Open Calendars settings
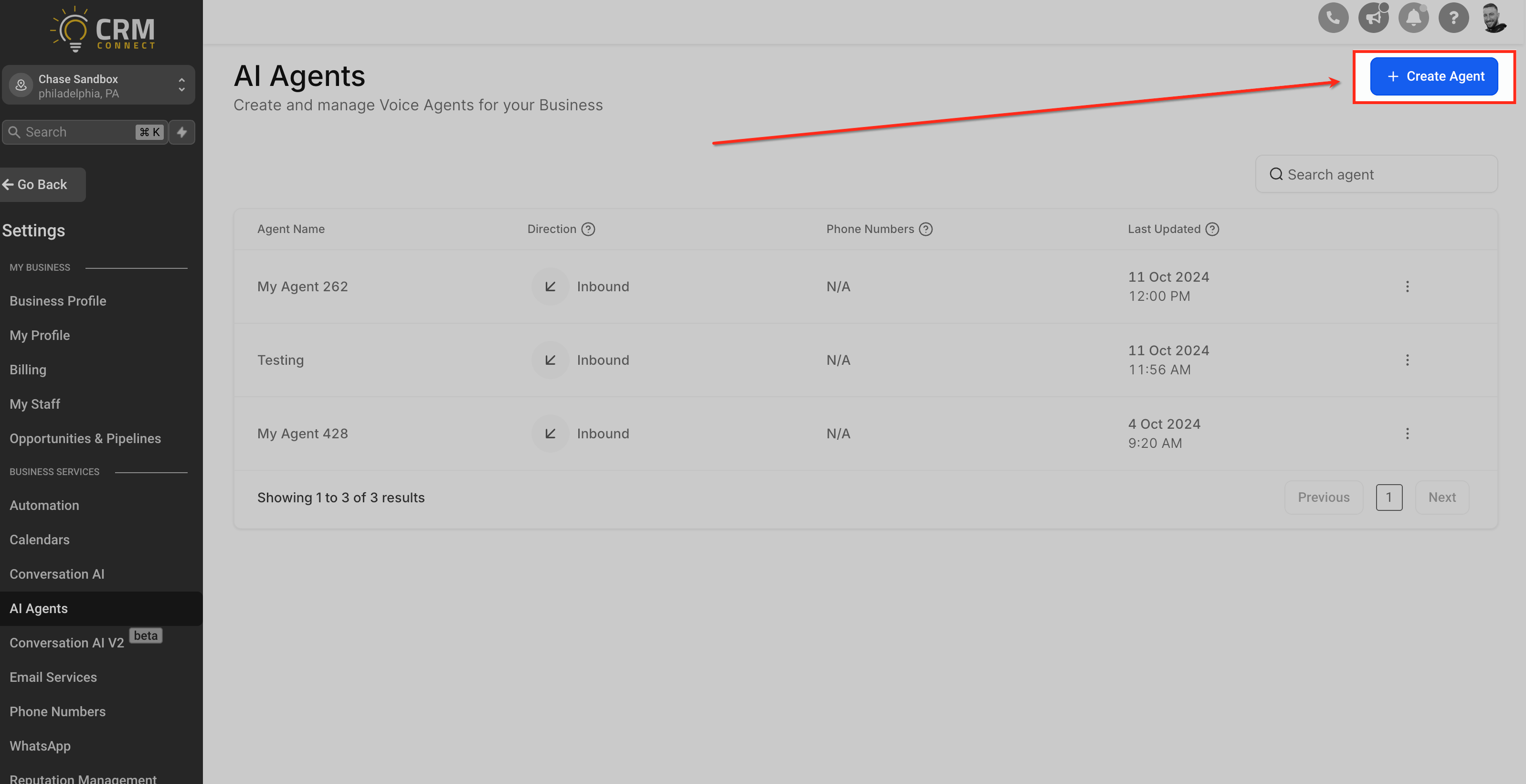The image size is (1526, 784). (40, 540)
